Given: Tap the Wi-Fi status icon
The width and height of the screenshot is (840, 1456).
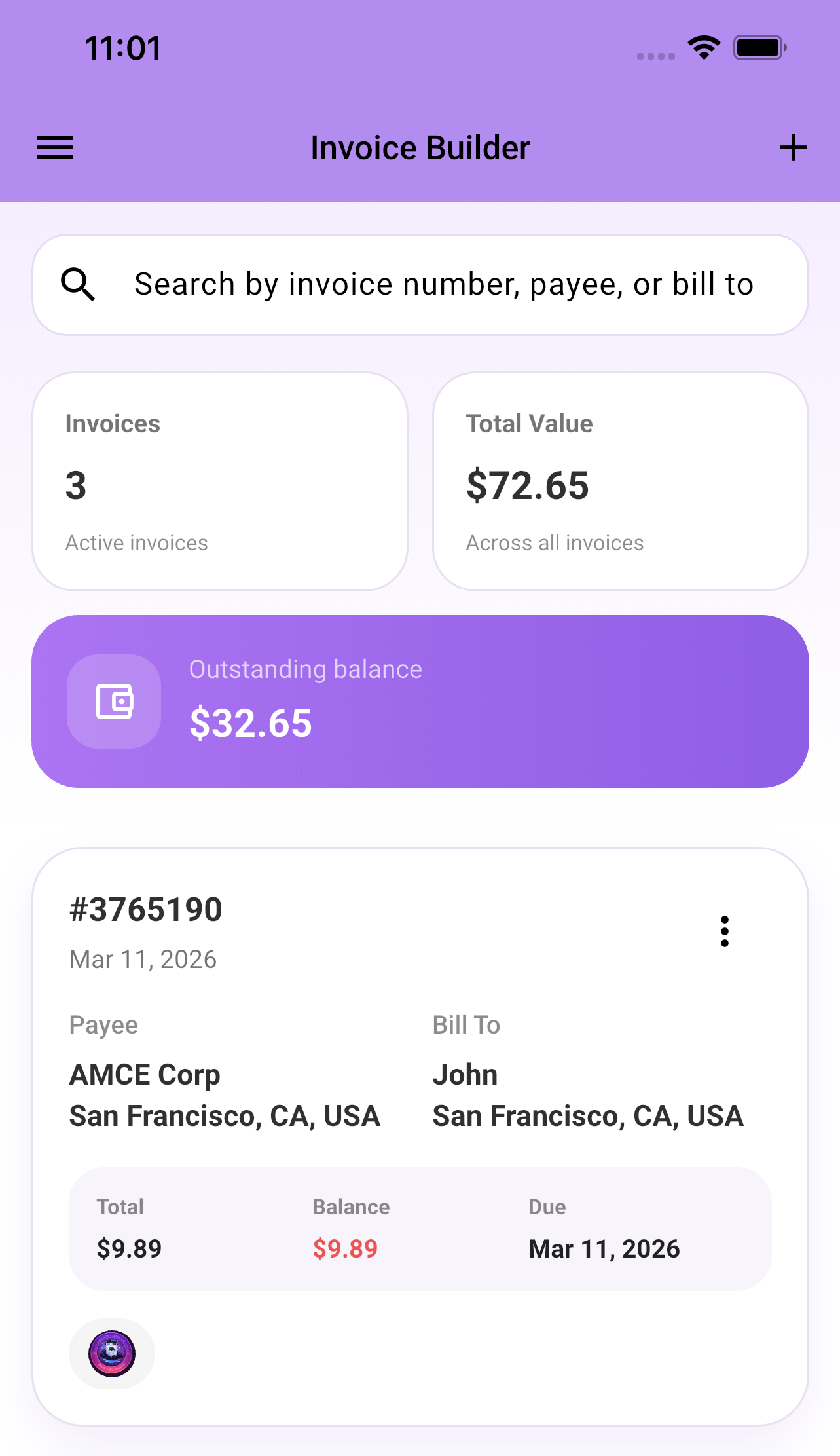Looking at the screenshot, I should point(704,48).
